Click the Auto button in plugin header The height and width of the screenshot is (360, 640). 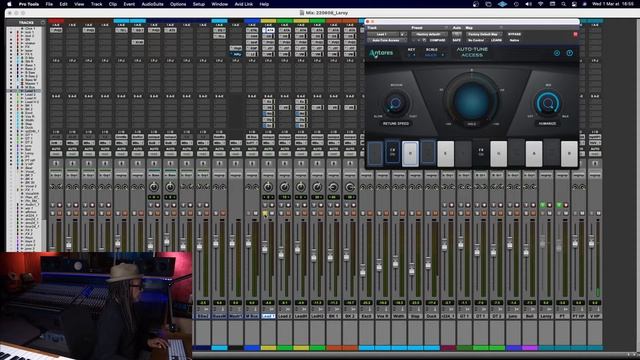457,34
